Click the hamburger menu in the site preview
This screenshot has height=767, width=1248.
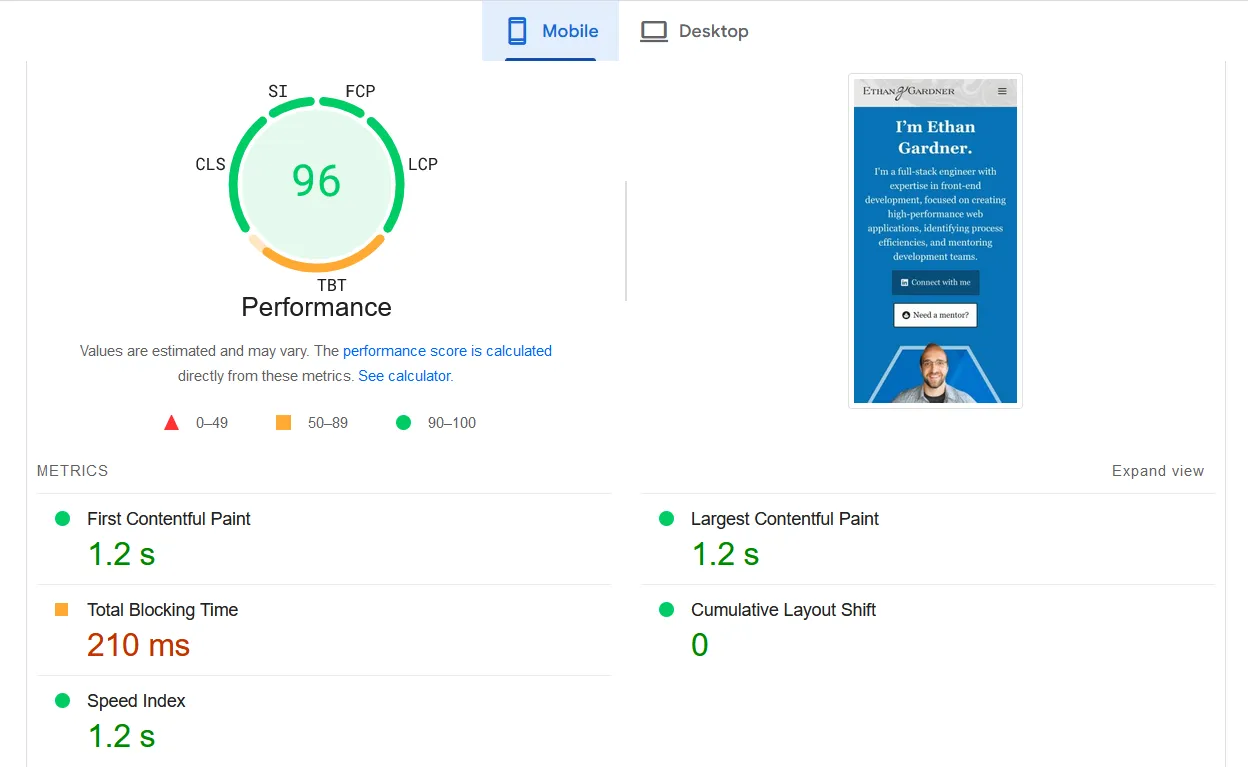pyautogui.click(x=1000, y=90)
